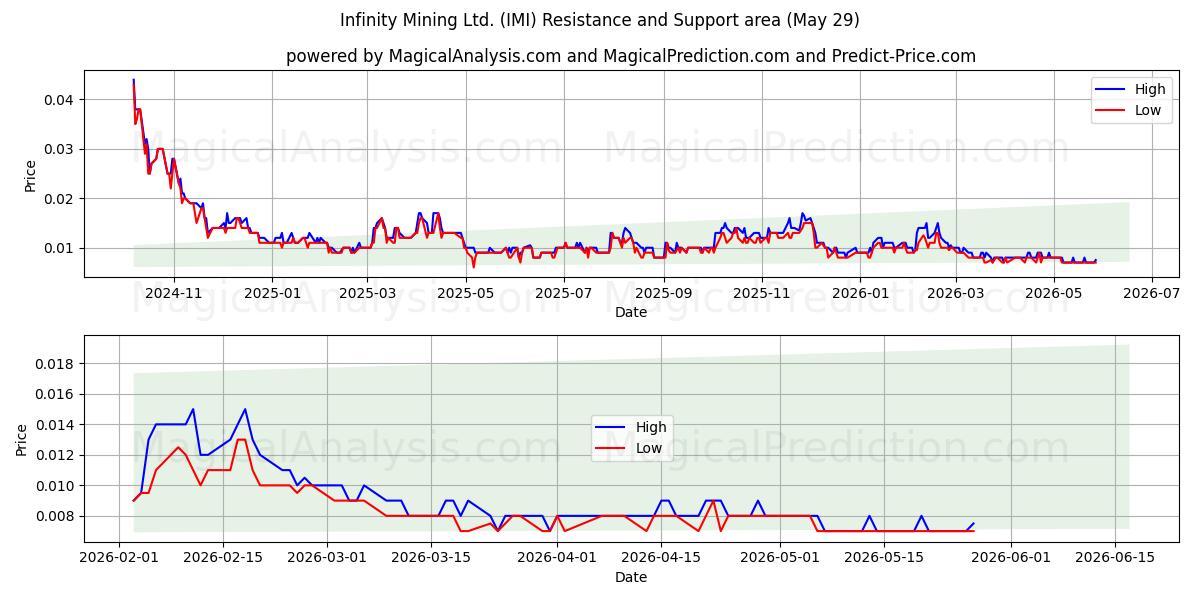1200x600 pixels.
Task: Click the '0.02' y-axis tick in top chart
Action: tap(61, 198)
